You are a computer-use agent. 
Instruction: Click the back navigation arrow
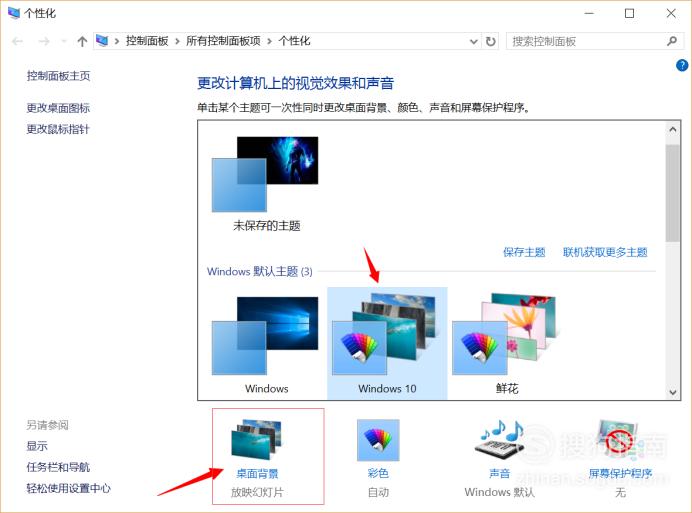[x=18, y=41]
